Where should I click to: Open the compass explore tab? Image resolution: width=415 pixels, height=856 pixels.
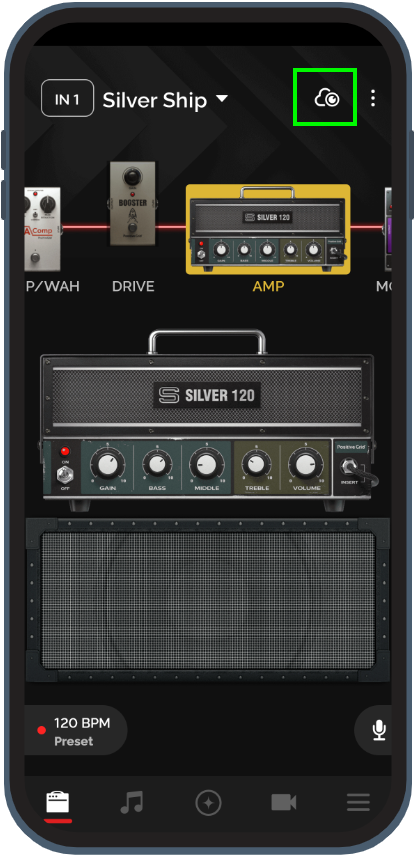click(x=208, y=803)
